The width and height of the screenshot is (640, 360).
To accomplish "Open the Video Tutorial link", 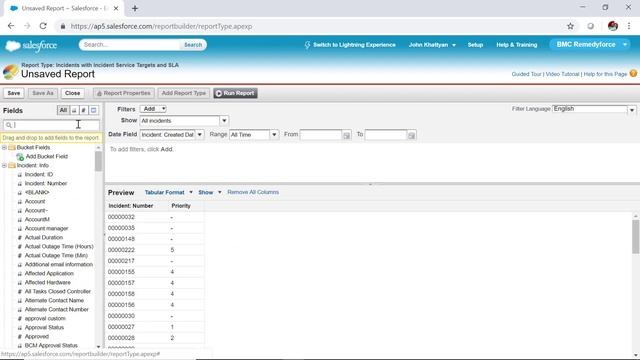I will pos(562,74).
